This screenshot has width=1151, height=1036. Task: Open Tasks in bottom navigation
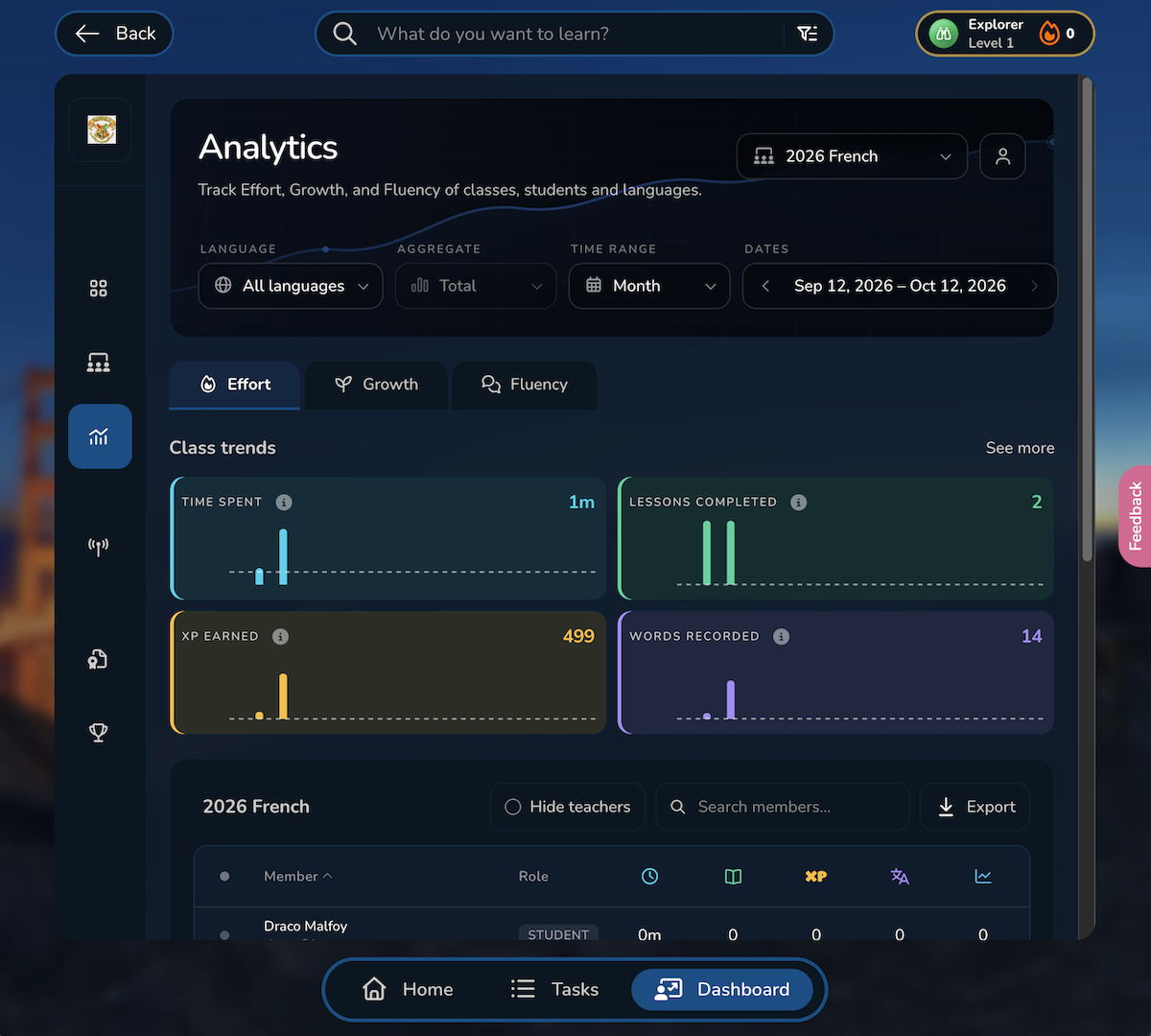click(554, 989)
